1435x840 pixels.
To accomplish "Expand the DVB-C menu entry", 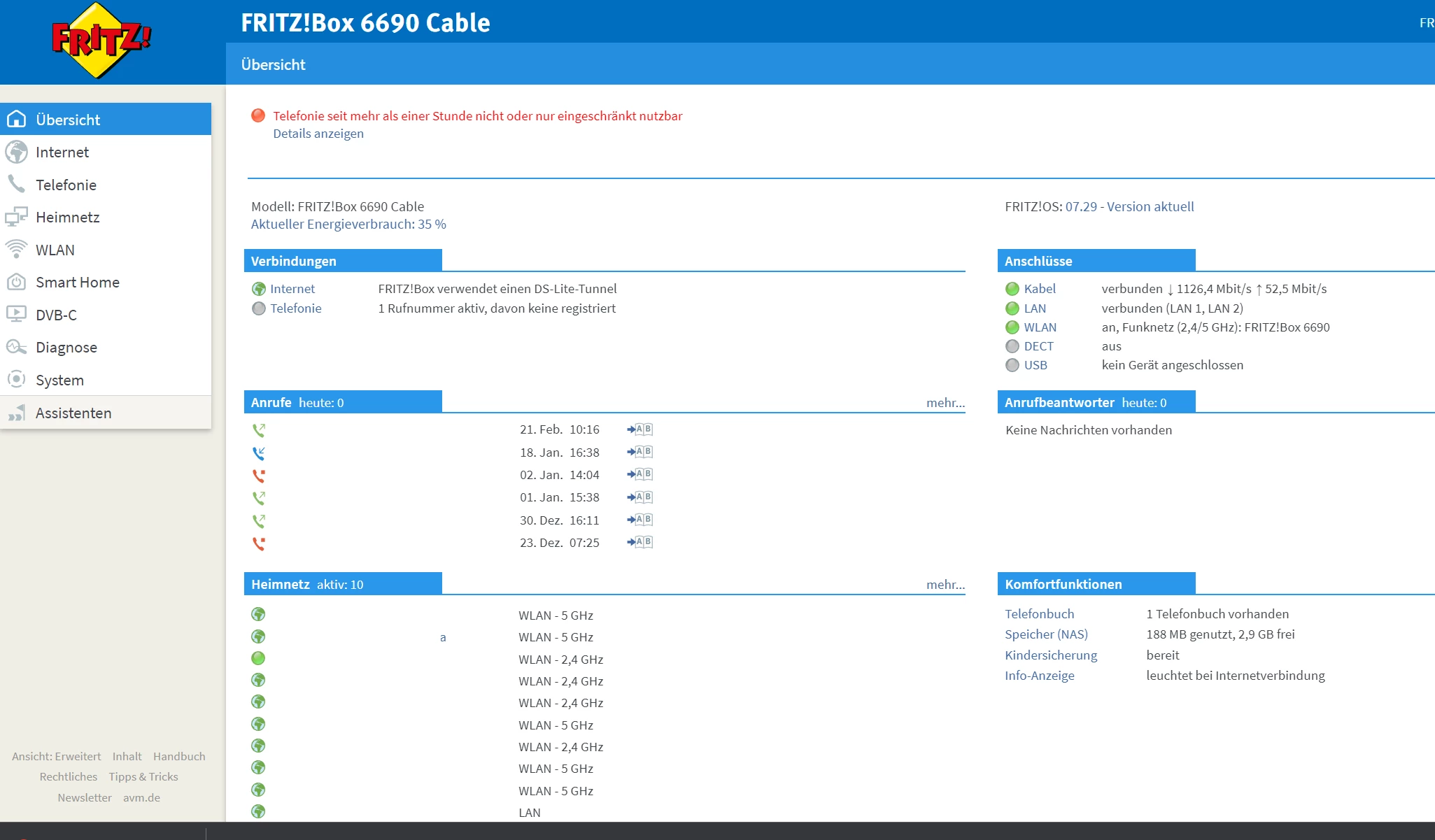I will [x=56, y=315].
